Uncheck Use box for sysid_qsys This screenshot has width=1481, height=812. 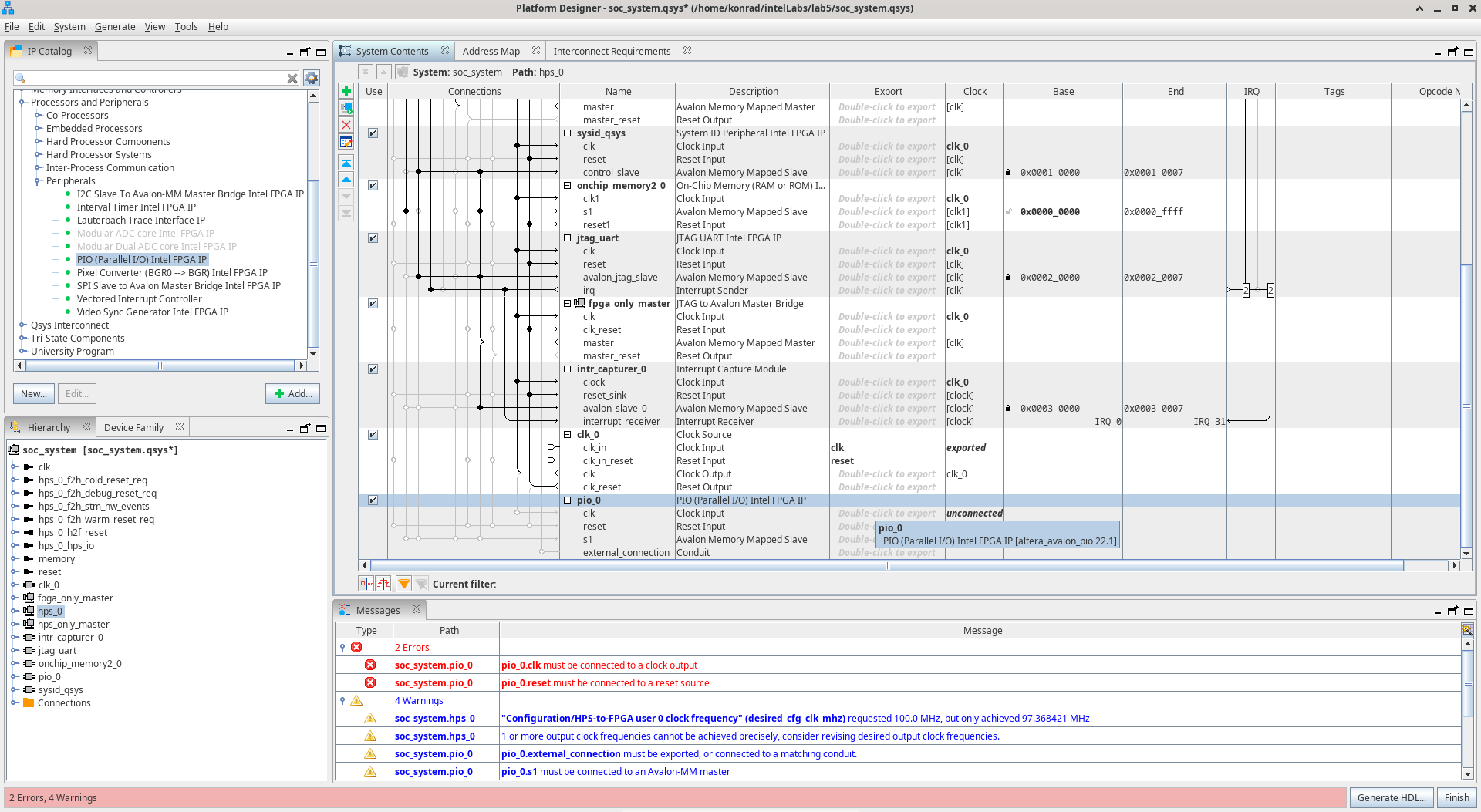coord(373,133)
